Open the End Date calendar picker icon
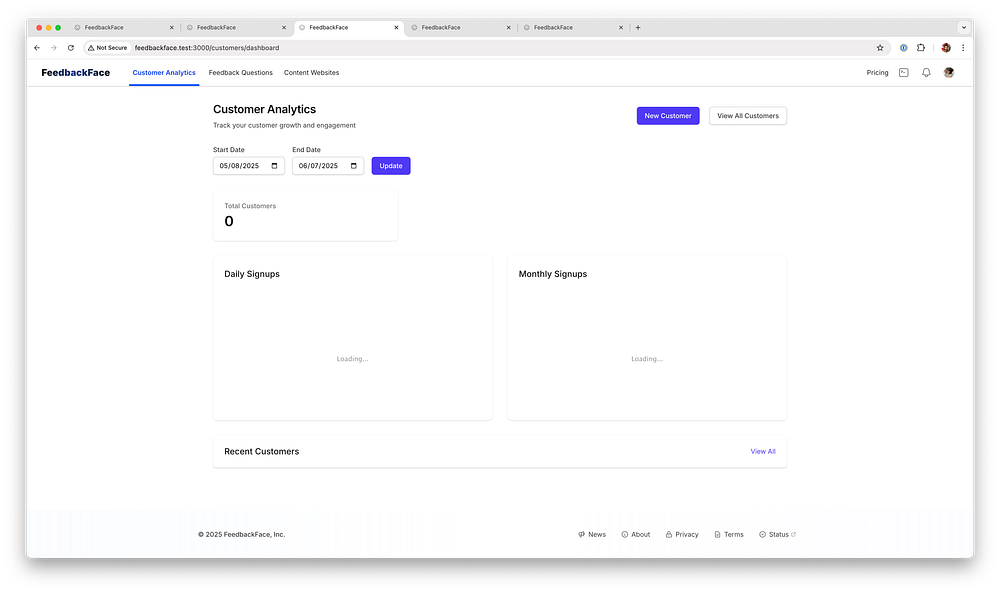 354,166
